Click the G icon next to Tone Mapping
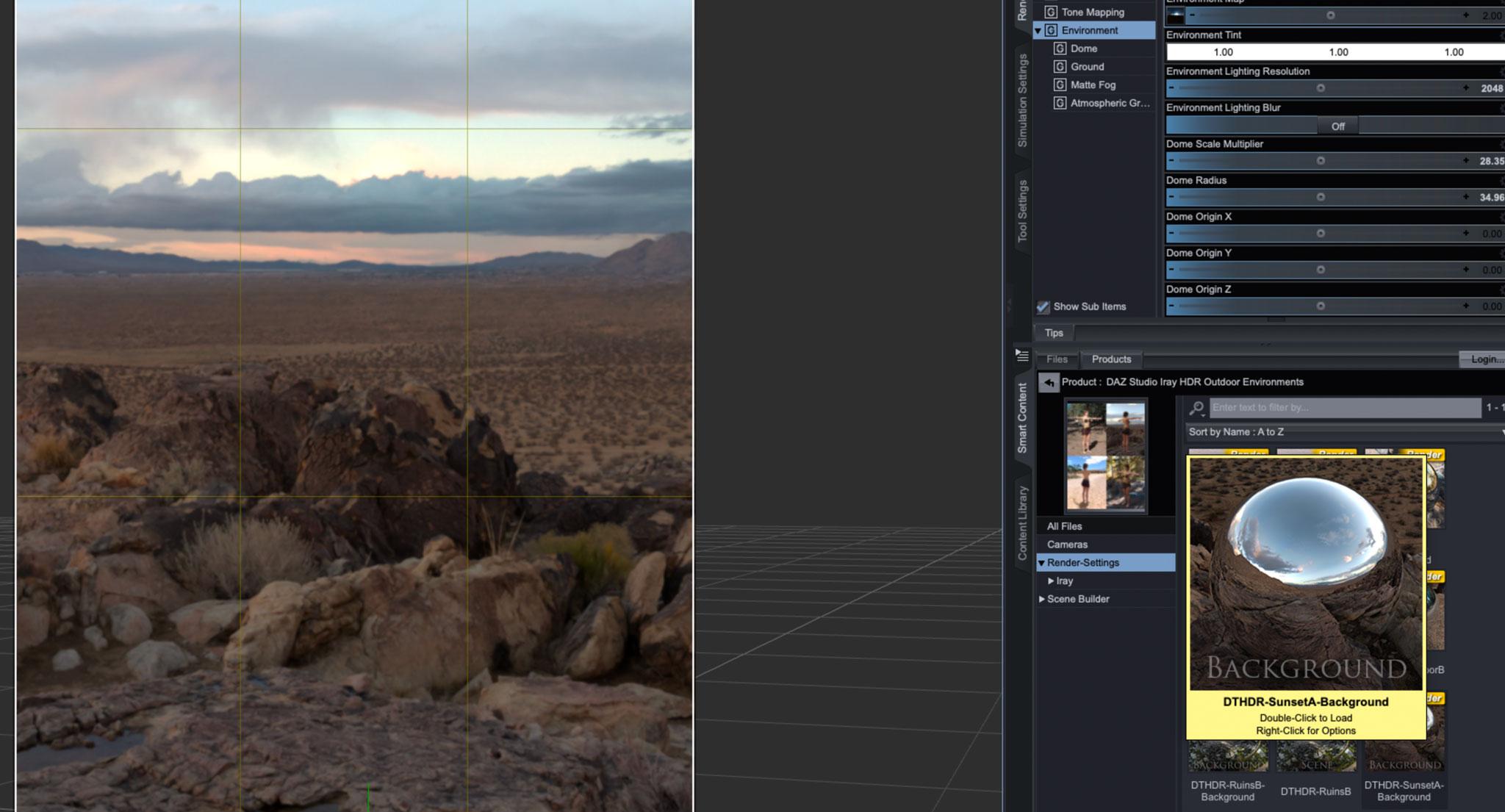 pos(1052,12)
